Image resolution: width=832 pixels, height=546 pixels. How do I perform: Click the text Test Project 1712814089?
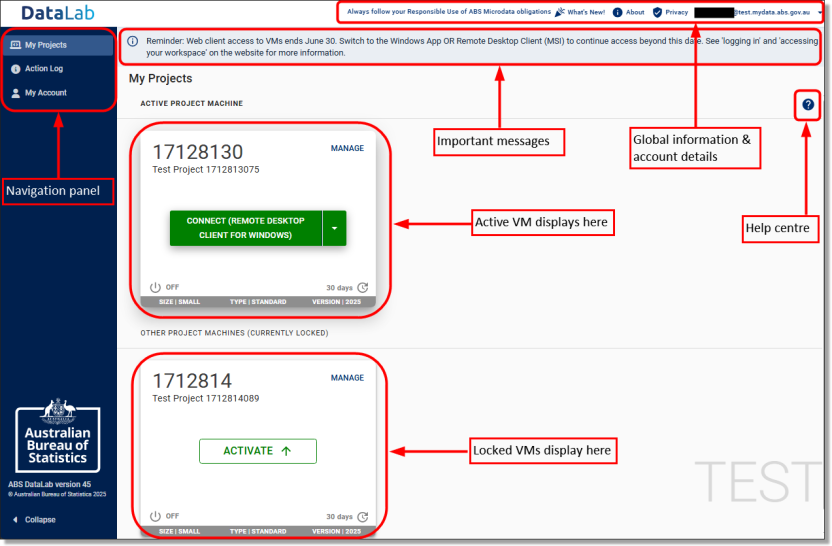206,398
